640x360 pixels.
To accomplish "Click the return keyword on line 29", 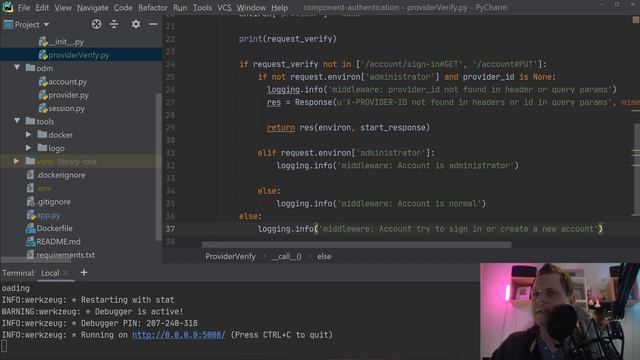I will pos(281,128).
